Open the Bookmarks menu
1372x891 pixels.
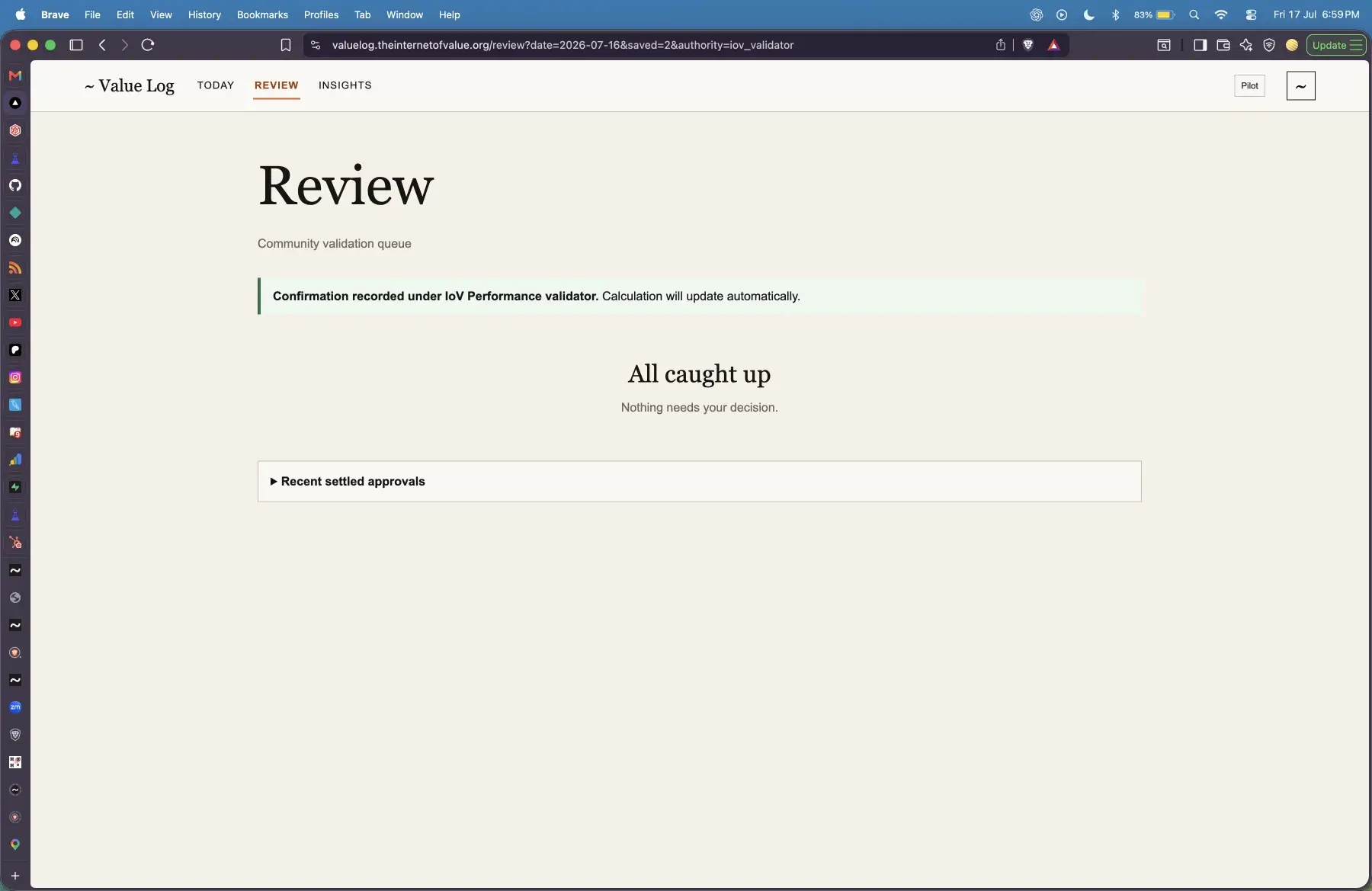click(262, 14)
